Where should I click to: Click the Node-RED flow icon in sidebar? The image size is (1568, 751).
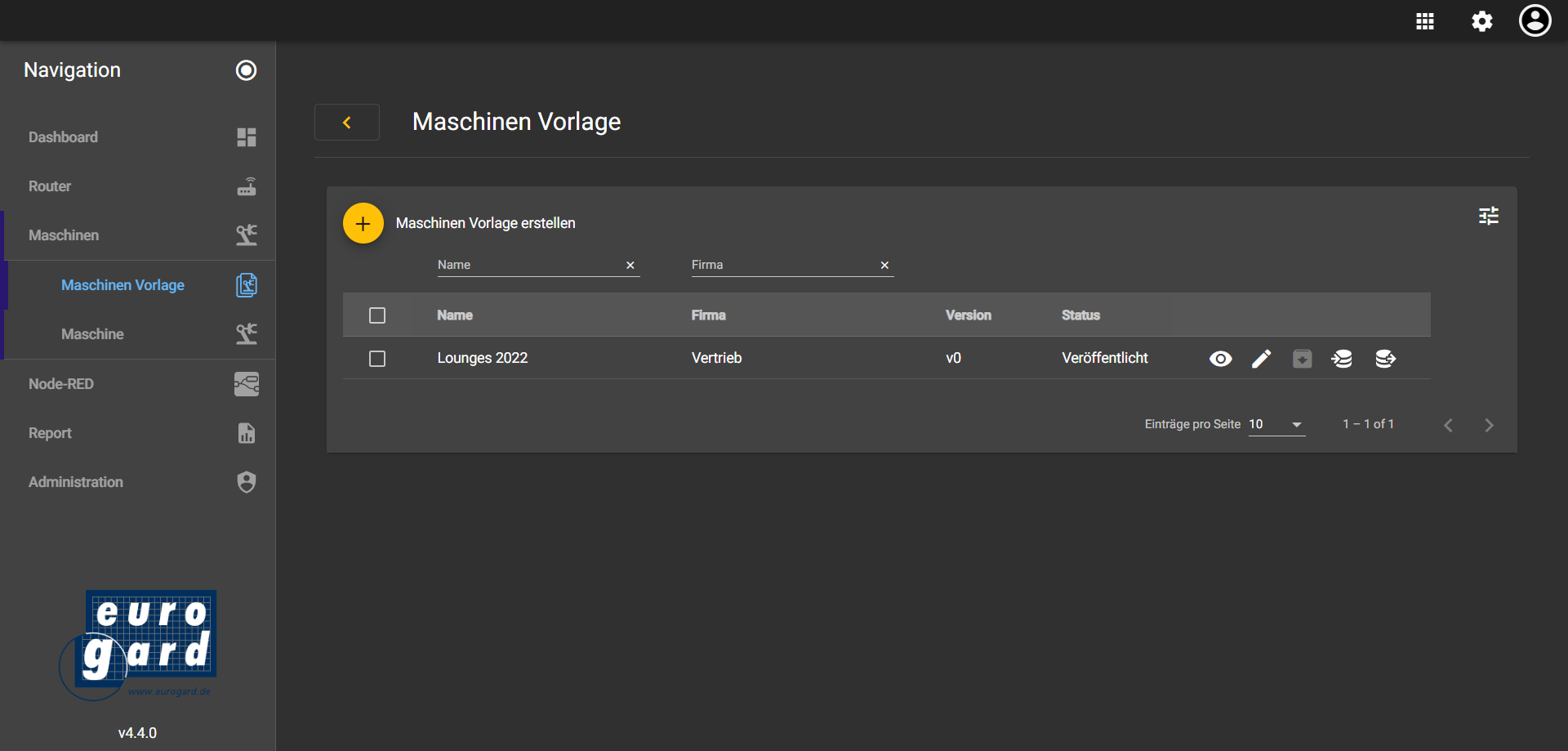[246, 384]
